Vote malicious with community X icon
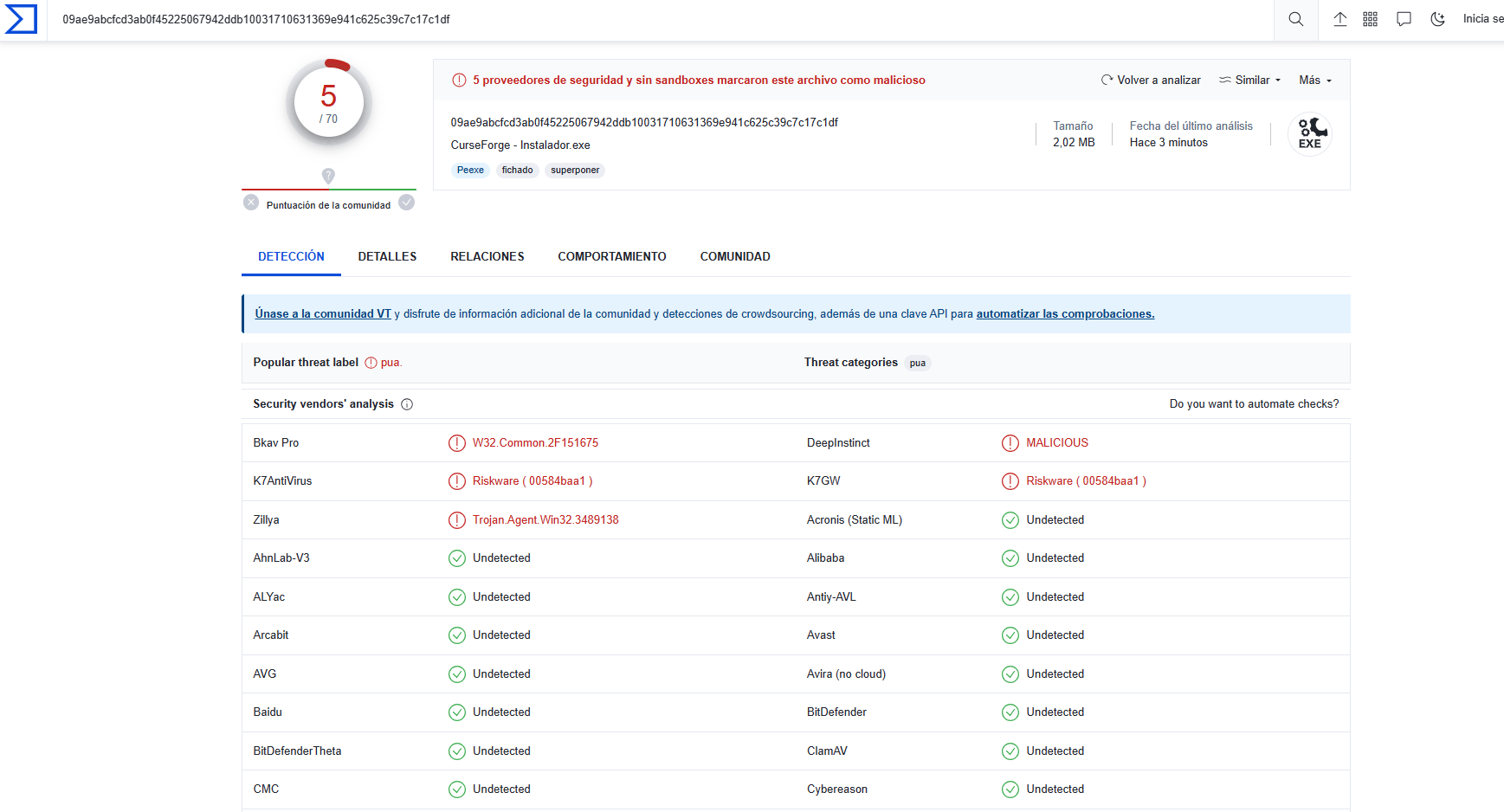The image size is (1504, 812). tap(251, 203)
